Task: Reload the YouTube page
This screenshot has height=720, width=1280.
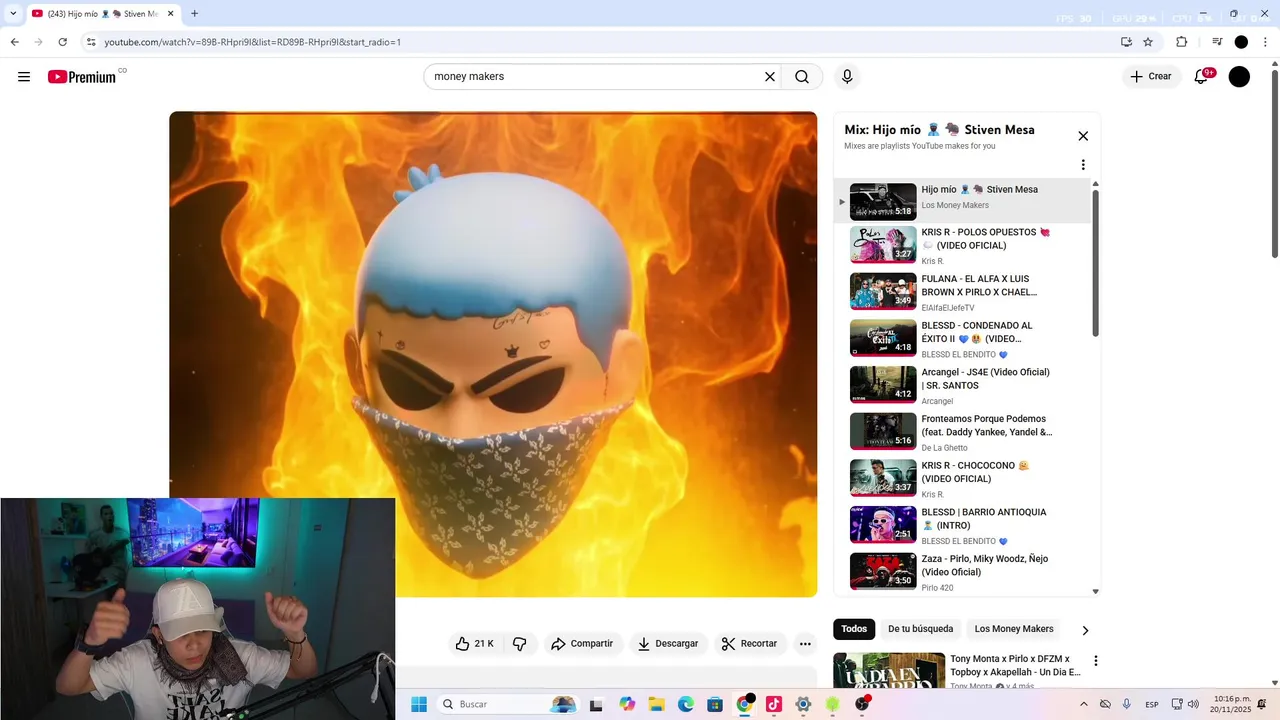Action: point(62,42)
